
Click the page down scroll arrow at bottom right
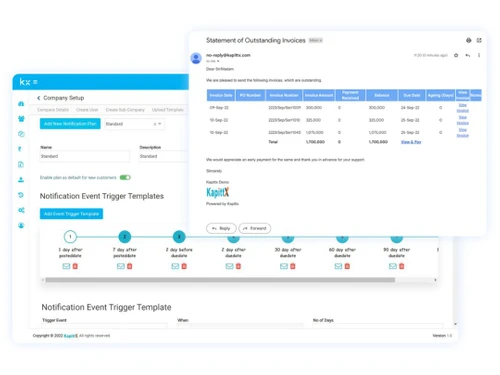[x=455, y=324]
